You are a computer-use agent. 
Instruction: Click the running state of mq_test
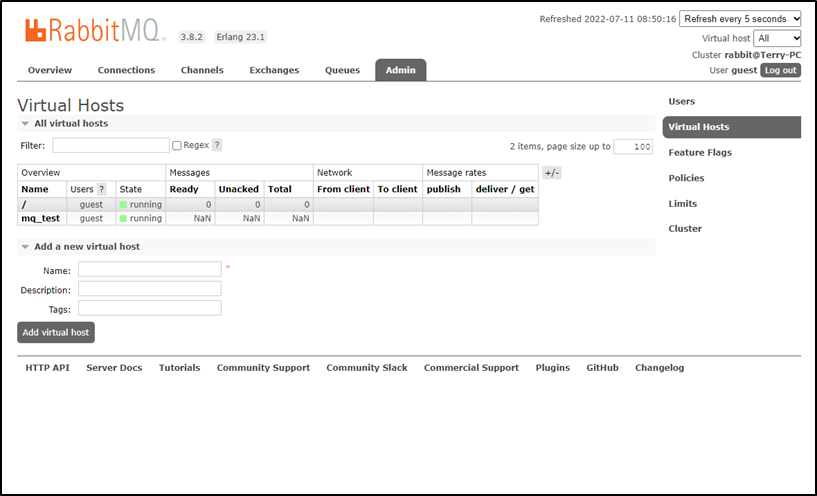click(141, 218)
